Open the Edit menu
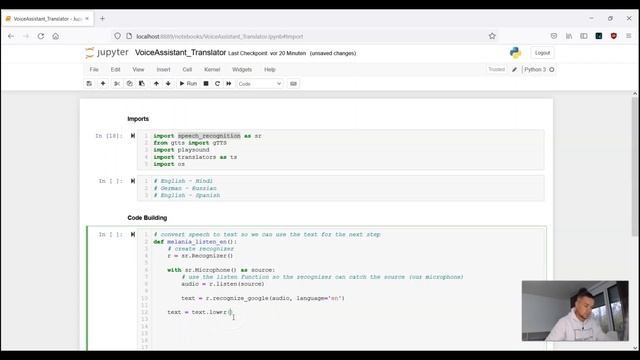 (x=116, y=69)
